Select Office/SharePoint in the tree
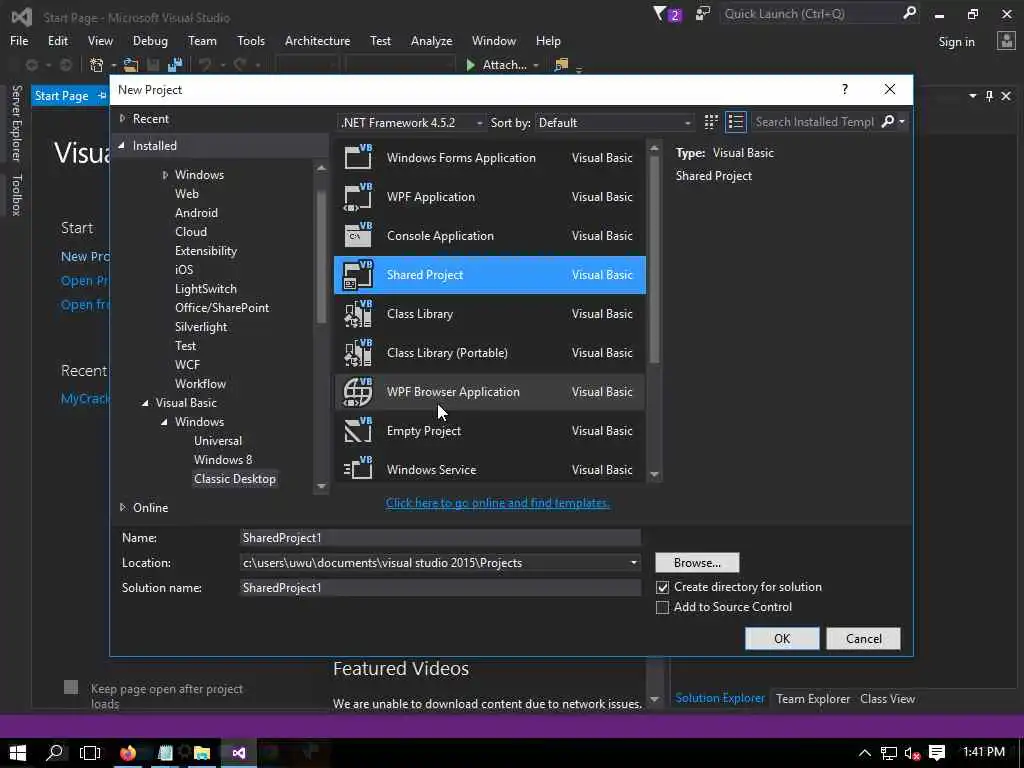1024x768 pixels. tap(222, 308)
